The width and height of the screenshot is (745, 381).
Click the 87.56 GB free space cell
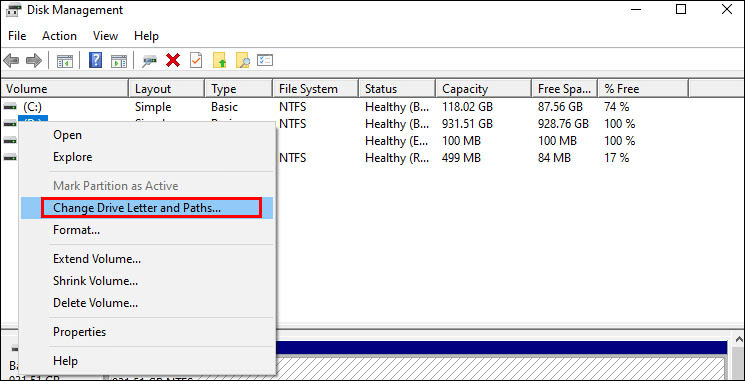pos(560,107)
